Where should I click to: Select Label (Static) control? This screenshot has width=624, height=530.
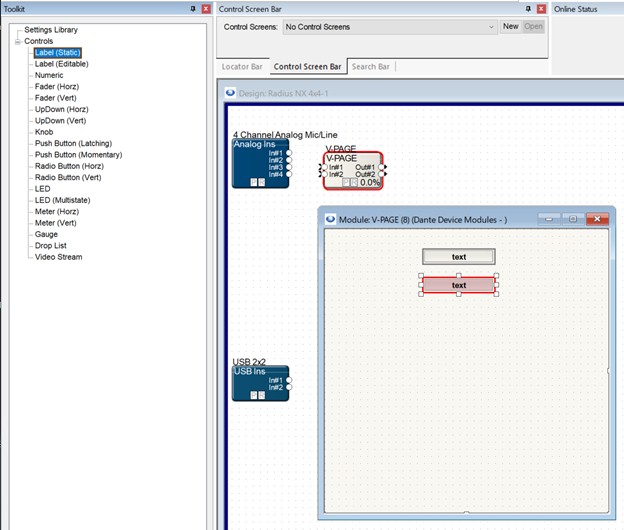click(x=58, y=53)
